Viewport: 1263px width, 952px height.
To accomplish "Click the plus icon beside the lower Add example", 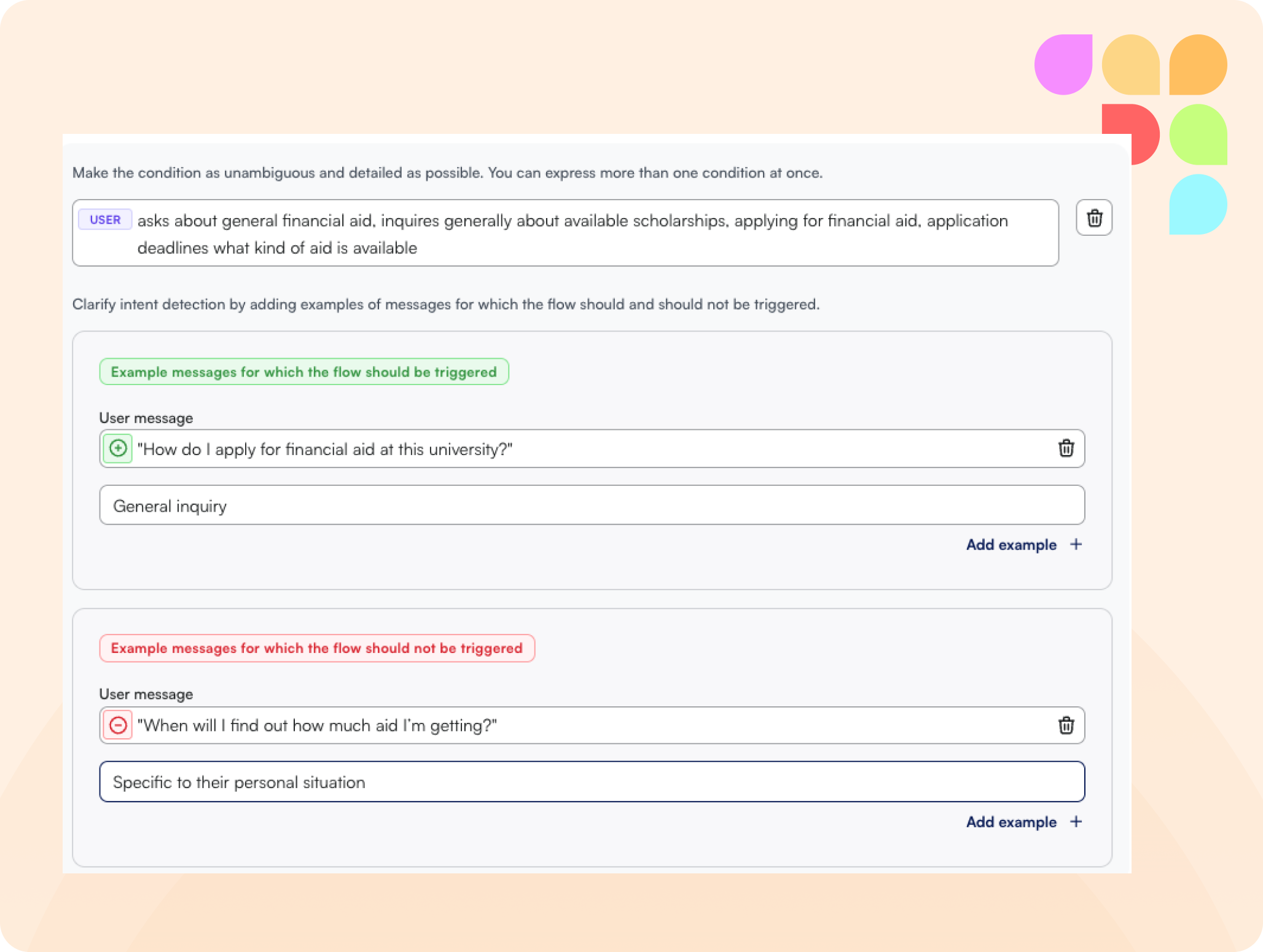I will pyautogui.click(x=1076, y=822).
